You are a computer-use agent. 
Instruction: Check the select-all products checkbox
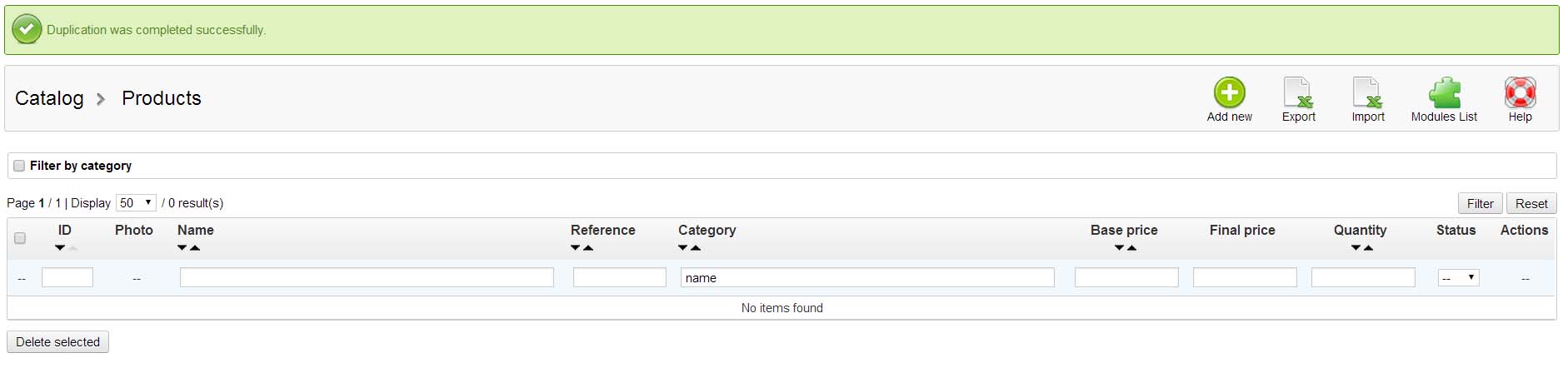pos(20,238)
